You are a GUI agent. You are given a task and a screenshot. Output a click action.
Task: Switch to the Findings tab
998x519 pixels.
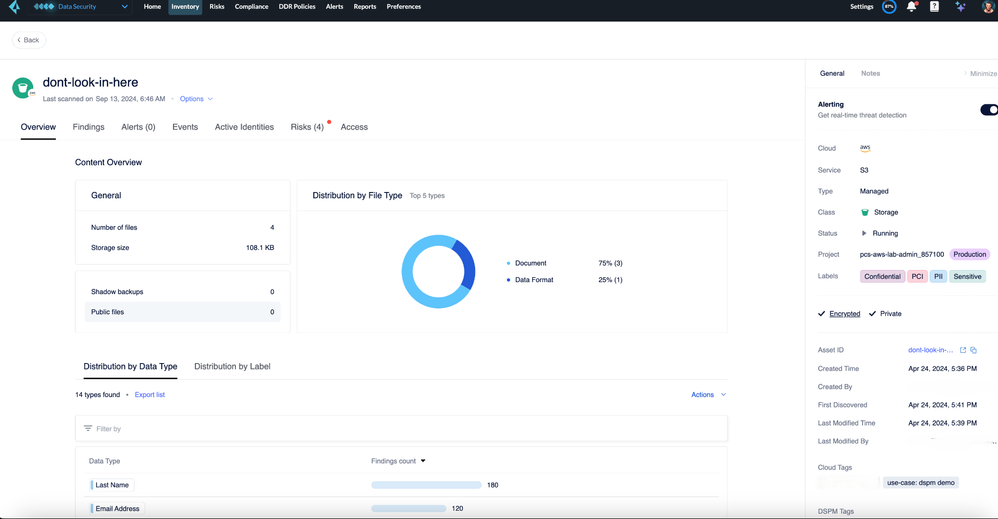[x=88, y=127]
